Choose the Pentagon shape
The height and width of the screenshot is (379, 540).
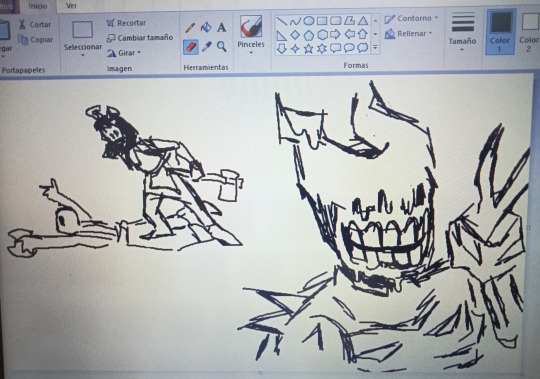coord(309,35)
